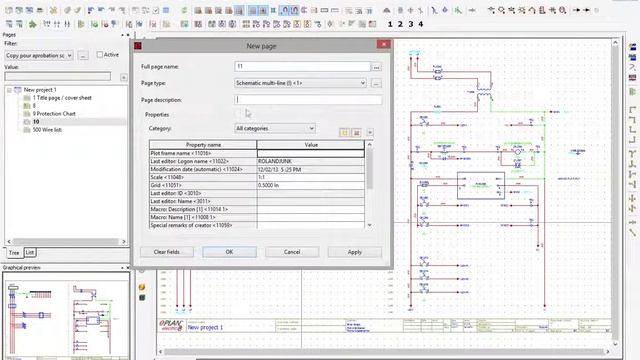
Task: Click the yellow New property icon
Action: point(344,132)
